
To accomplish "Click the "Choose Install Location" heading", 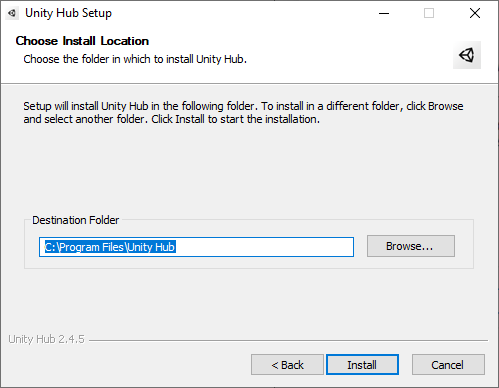I will tap(82, 41).
